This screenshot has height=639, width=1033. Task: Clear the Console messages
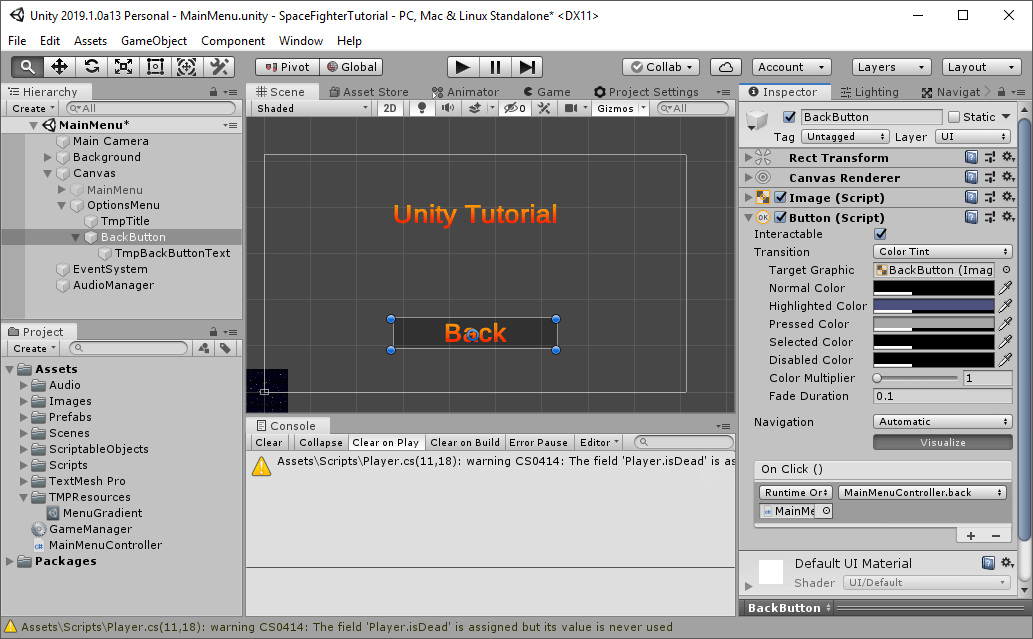[268, 442]
